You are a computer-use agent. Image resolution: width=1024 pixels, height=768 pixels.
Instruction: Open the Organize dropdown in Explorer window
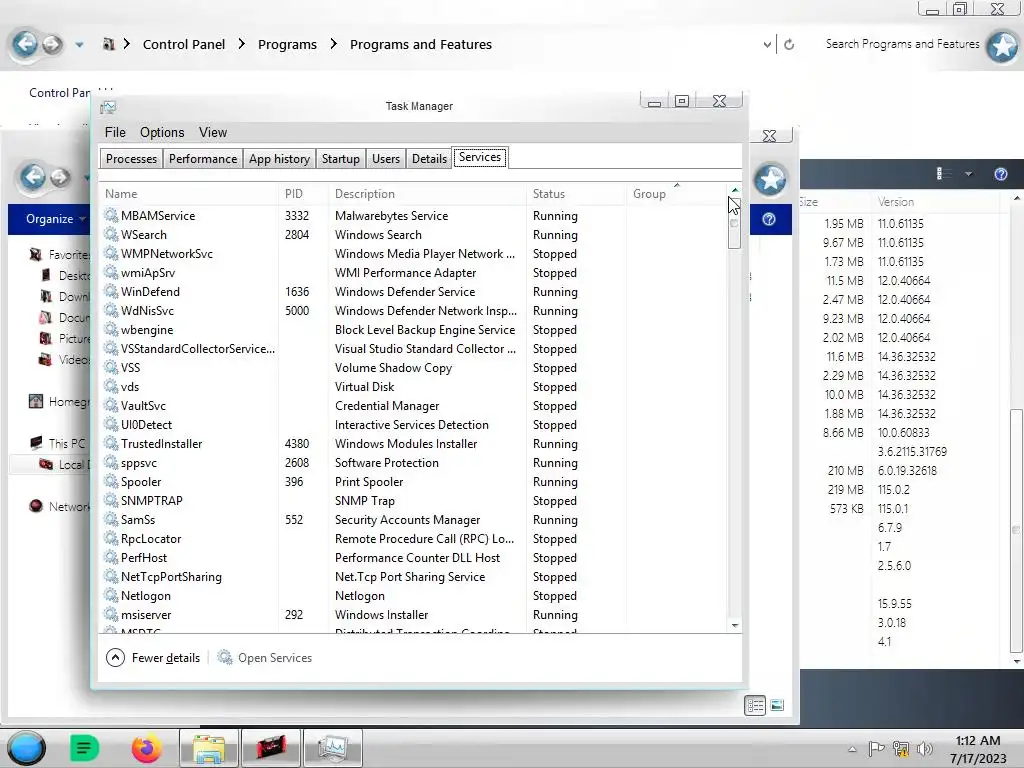(x=56, y=219)
